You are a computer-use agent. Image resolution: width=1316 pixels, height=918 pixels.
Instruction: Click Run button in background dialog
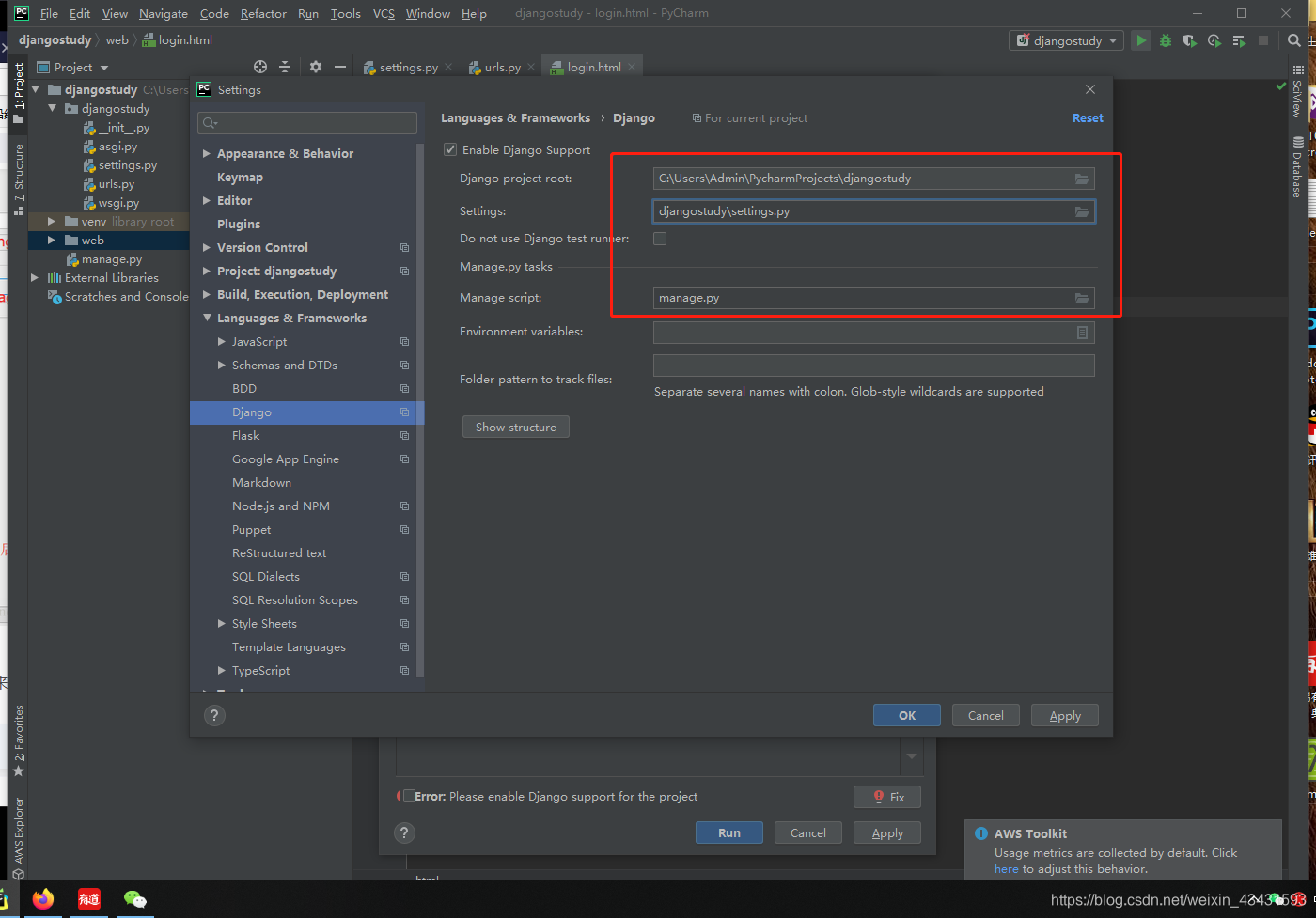click(x=729, y=832)
